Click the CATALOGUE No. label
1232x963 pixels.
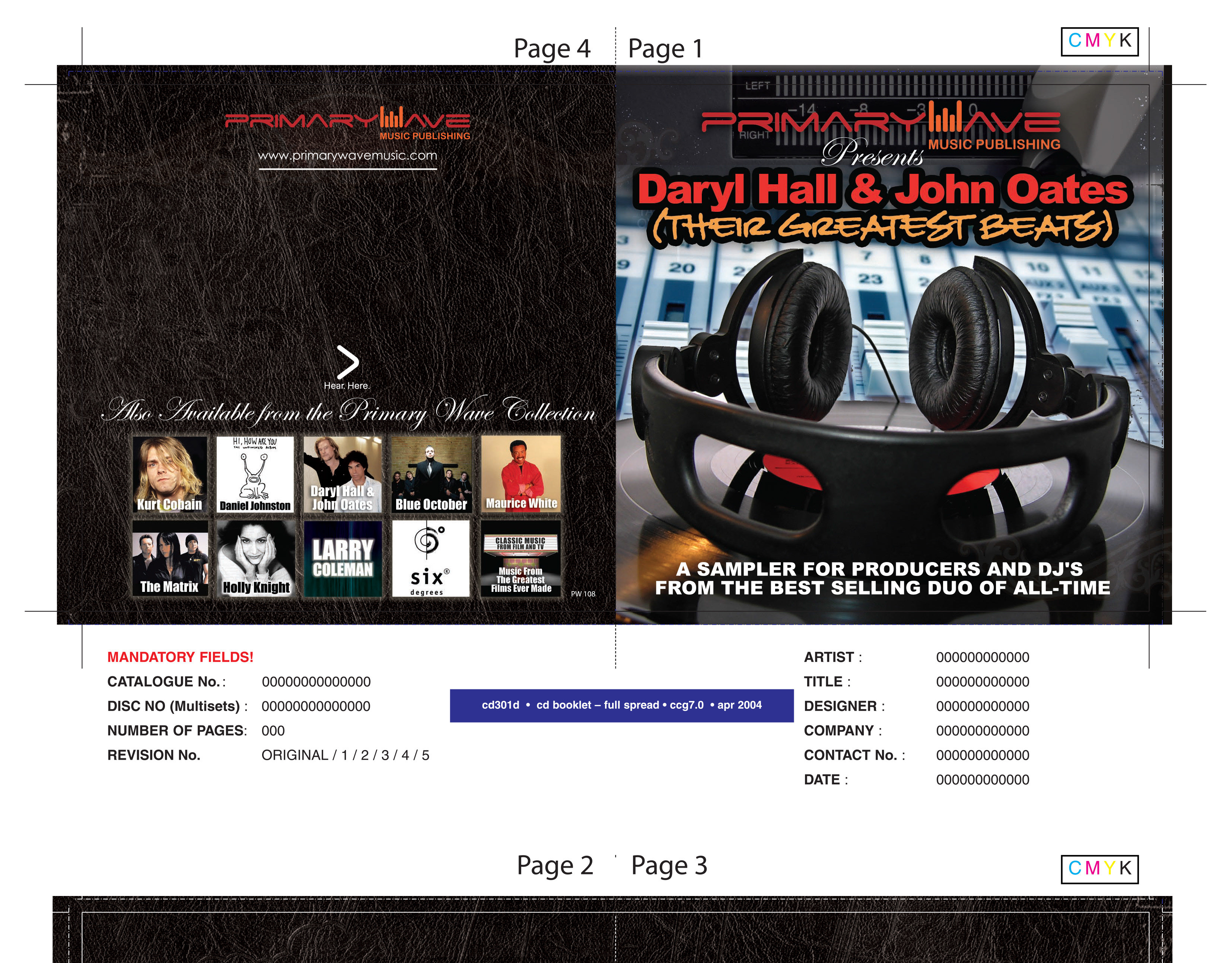pyautogui.click(x=166, y=682)
